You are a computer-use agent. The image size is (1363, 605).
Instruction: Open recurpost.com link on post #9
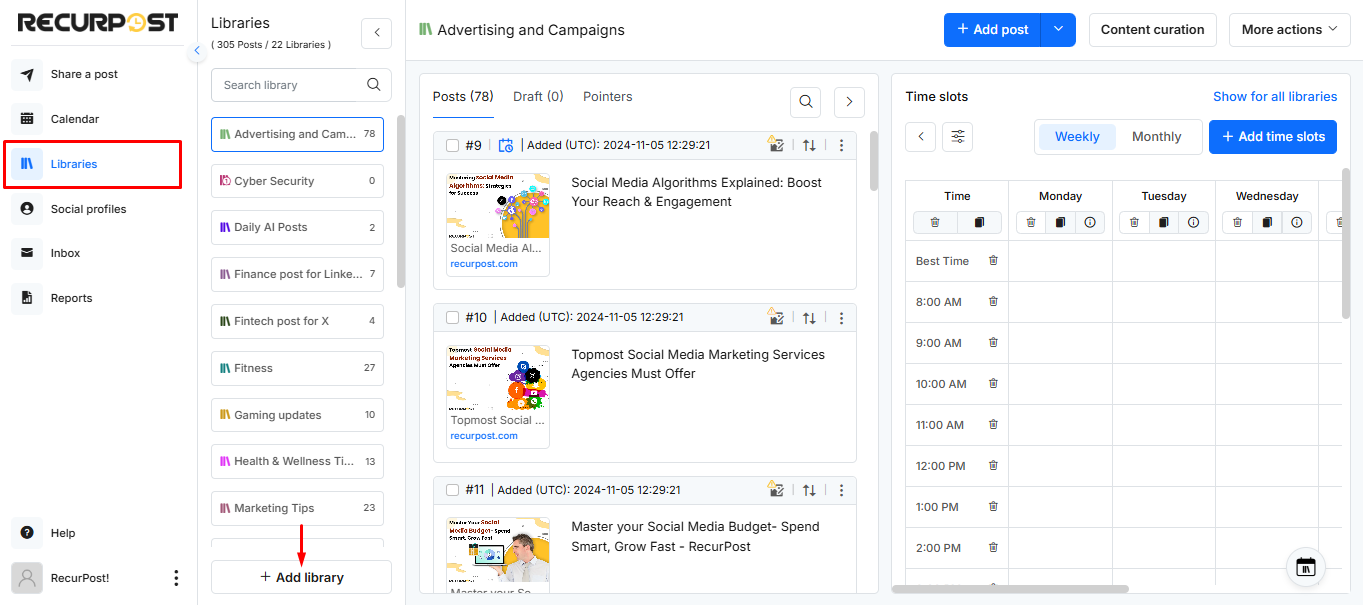tap(484, 264)
